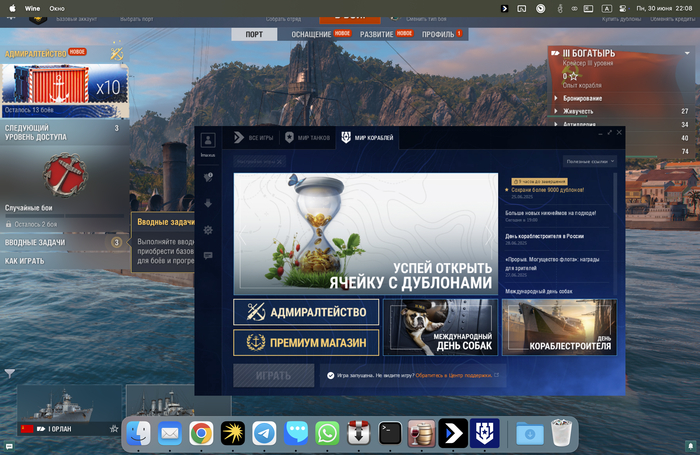The width and height of the screenshot is (700, 455).
Task: Open WhatsApp from the dock
Action: pos(327,433)
